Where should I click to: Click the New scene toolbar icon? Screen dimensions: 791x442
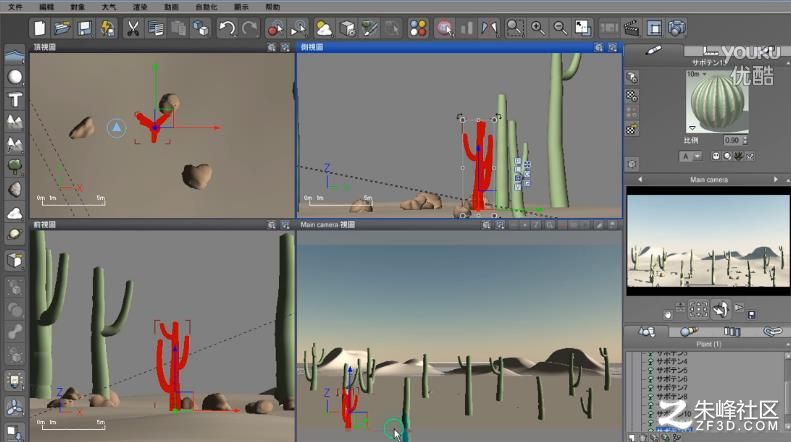[39, 28]
